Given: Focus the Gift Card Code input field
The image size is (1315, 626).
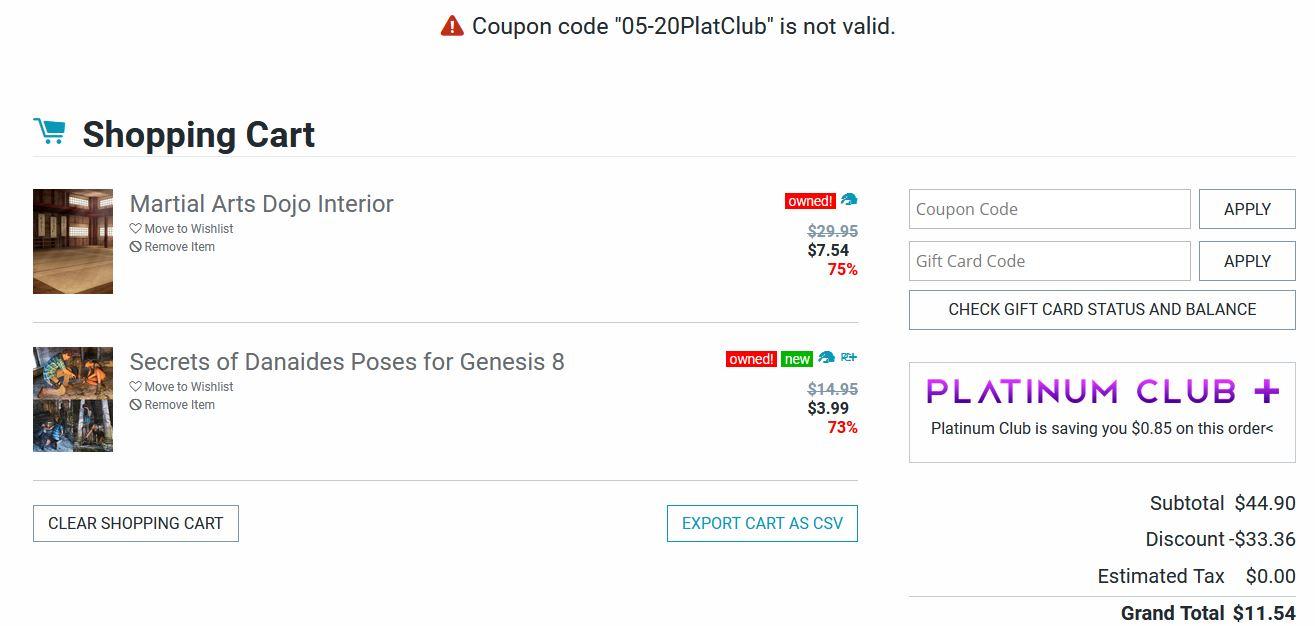Looking at the screenshot, I should point(1049,261).
